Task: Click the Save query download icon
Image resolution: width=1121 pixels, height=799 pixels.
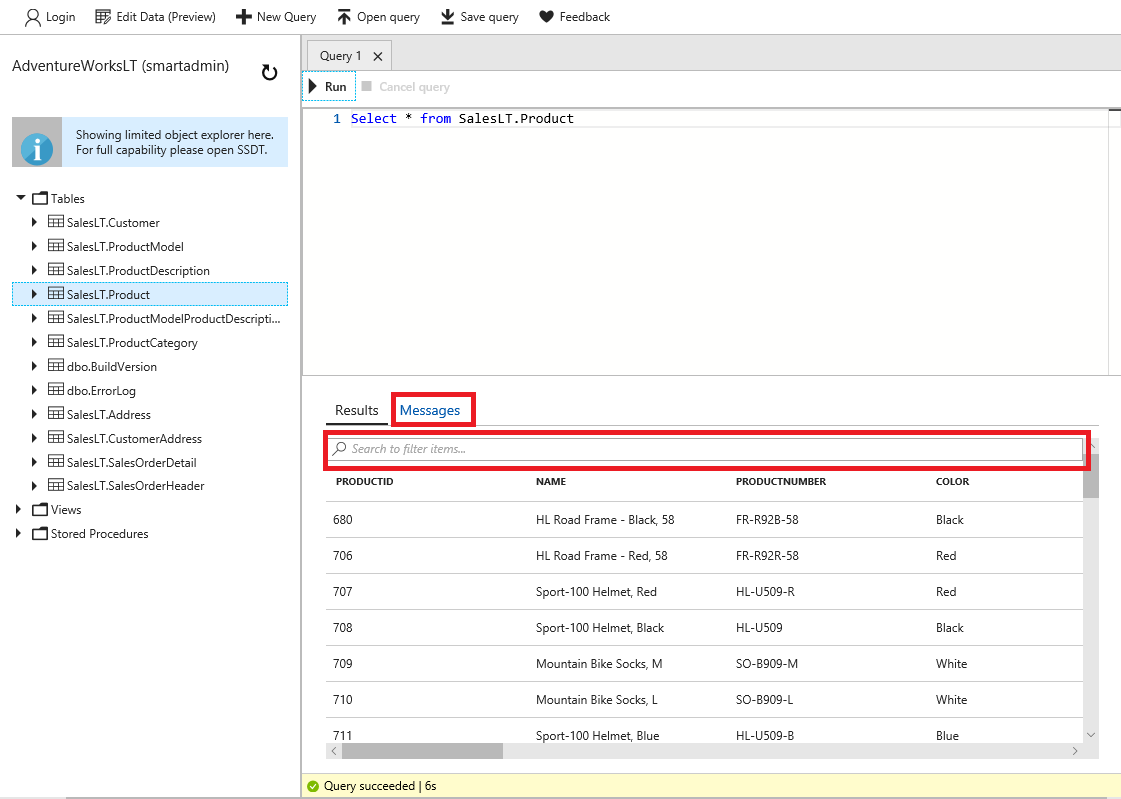Action: tap(447, 17)
